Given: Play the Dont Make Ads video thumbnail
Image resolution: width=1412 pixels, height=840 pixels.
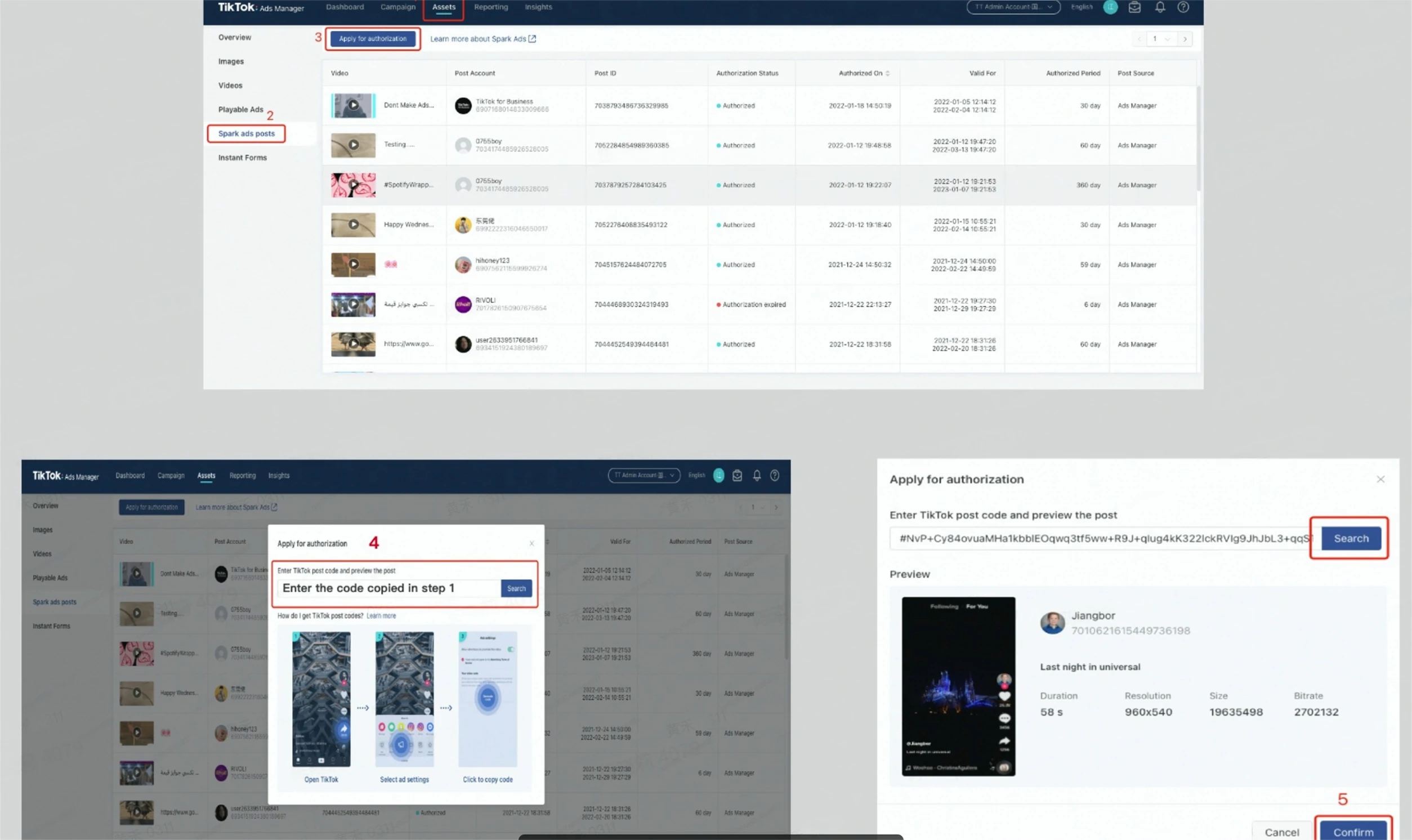Looking at the screenshot, I should click(x=353, y=105).
